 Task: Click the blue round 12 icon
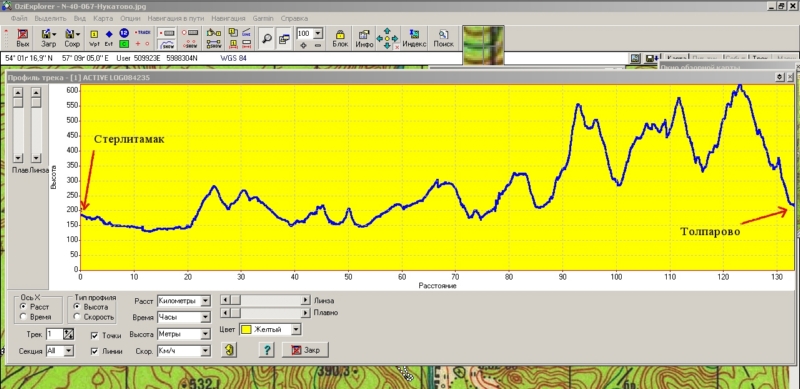pos(123,33)
